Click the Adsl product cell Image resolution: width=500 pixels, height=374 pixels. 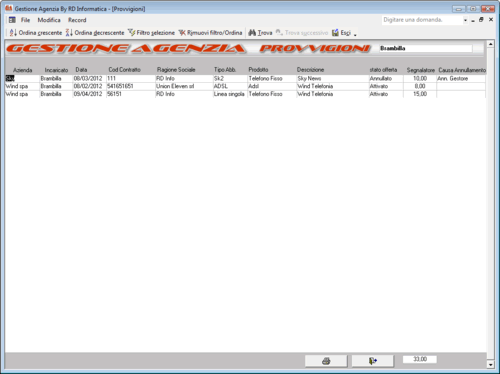272,86
